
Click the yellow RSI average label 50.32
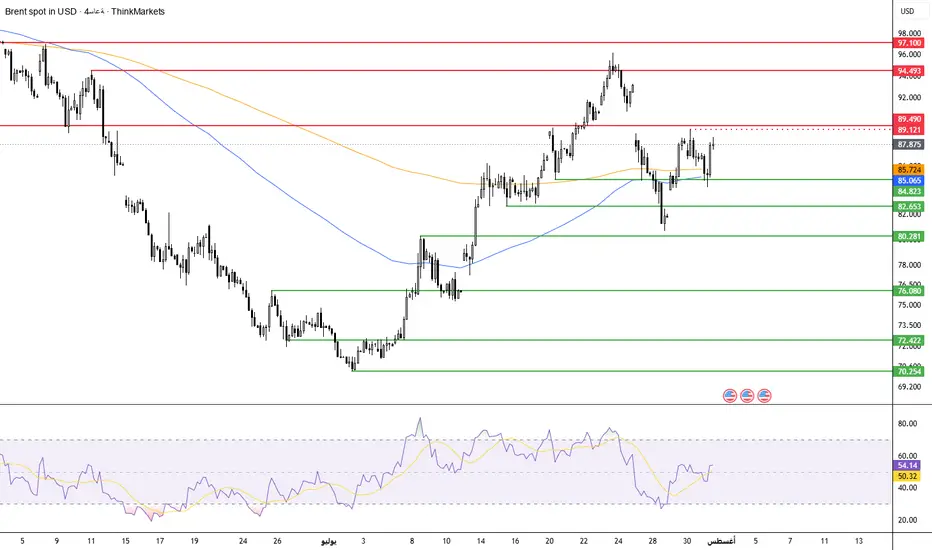[x=907, y=476]
